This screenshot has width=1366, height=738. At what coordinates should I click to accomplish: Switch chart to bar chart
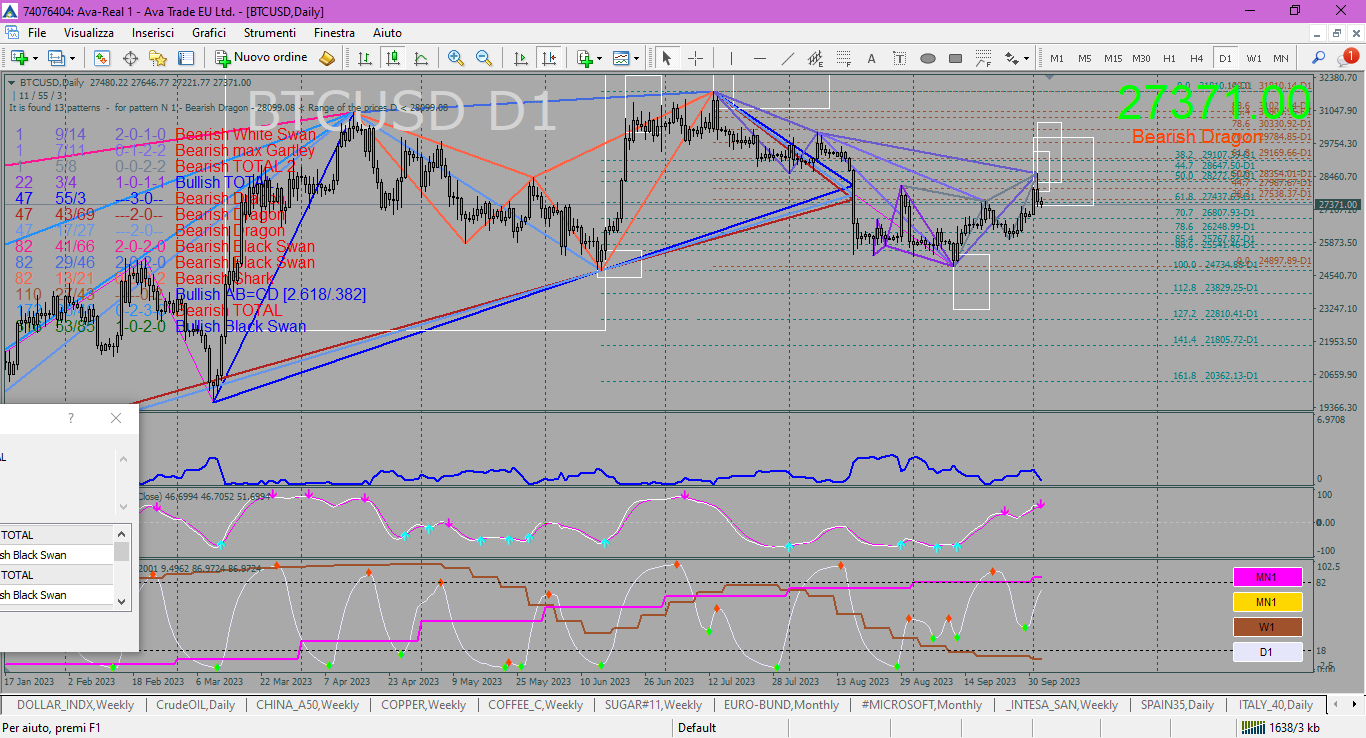(x=365, y=58)
